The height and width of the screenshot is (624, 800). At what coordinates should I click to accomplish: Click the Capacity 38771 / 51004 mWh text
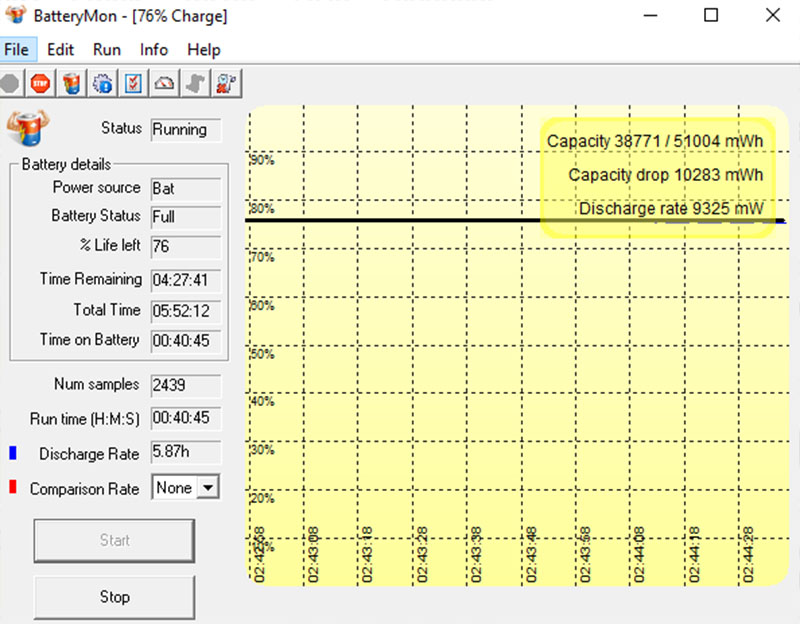click(x=655, y=141)
